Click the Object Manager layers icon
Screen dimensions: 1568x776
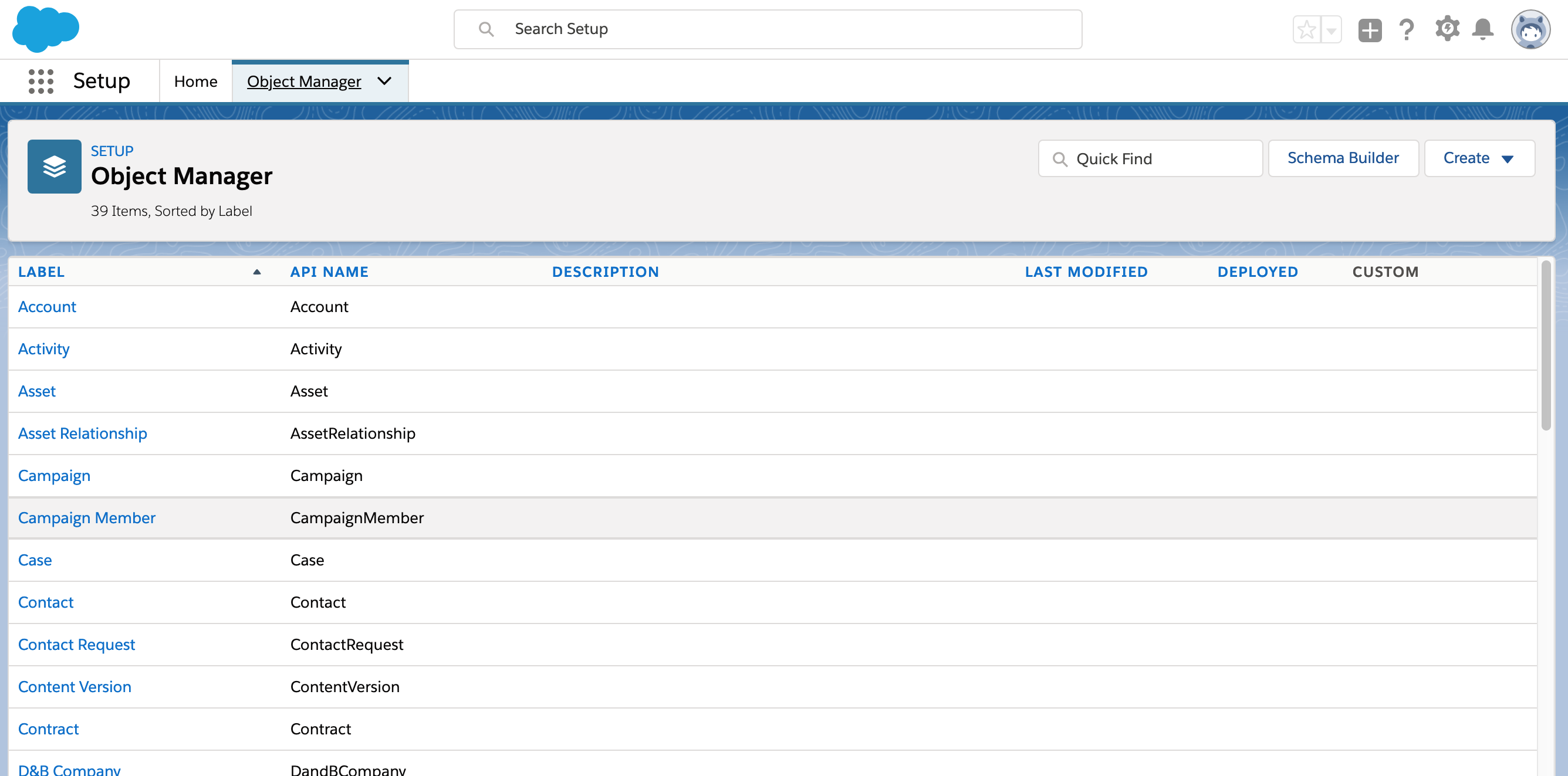pyautogui.click(x=54, y=166)
